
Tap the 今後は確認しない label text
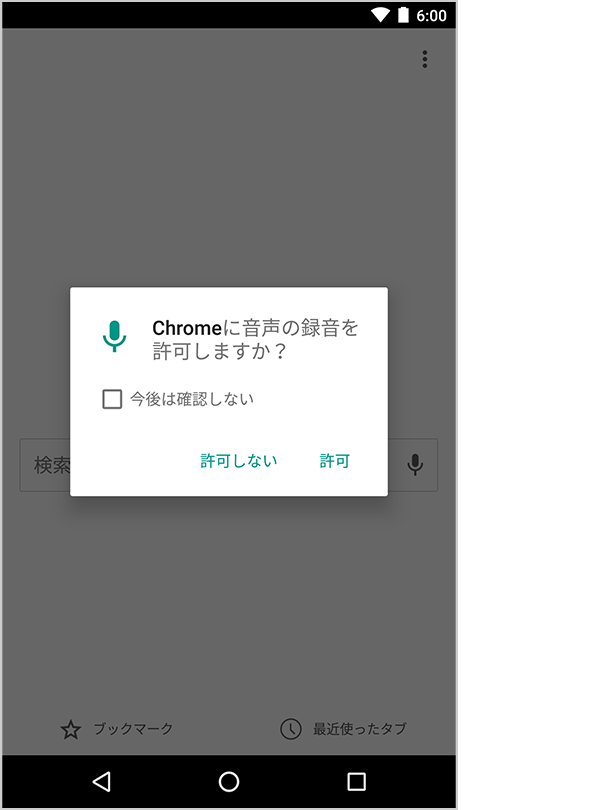[x=192, y=399]
